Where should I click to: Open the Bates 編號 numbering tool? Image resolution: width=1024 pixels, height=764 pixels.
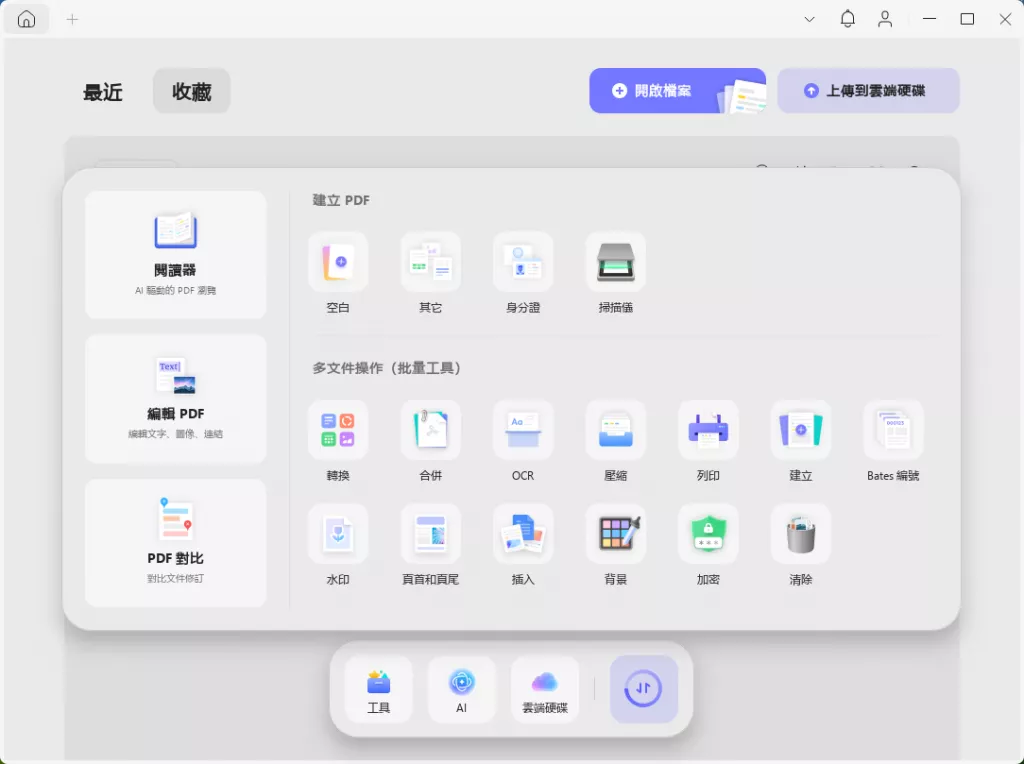tap(893, 430)
